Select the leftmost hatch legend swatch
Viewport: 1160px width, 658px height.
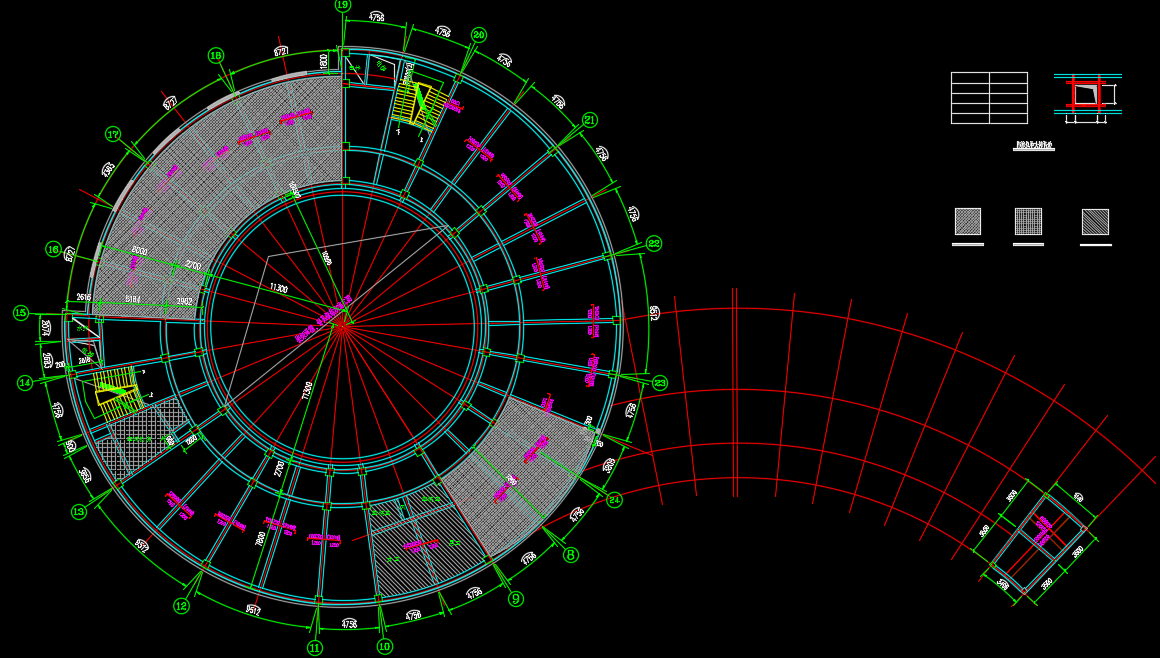[x=968, y=221]
